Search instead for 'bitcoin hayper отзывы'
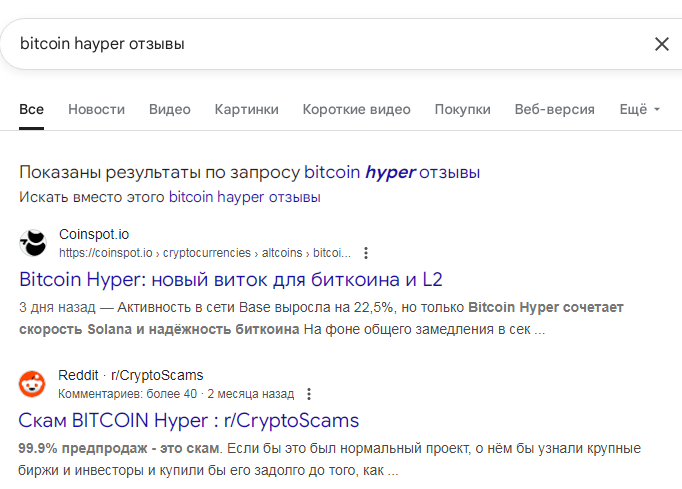Screen dimensions: 682x489 [244, 197]
